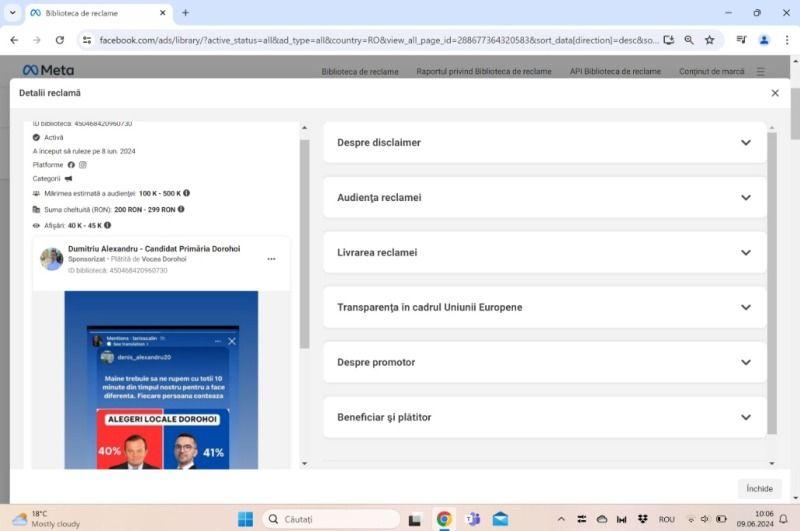Click info icon next to audience size
The width and height of the screenshot is (800, 531).
(186, 193)
